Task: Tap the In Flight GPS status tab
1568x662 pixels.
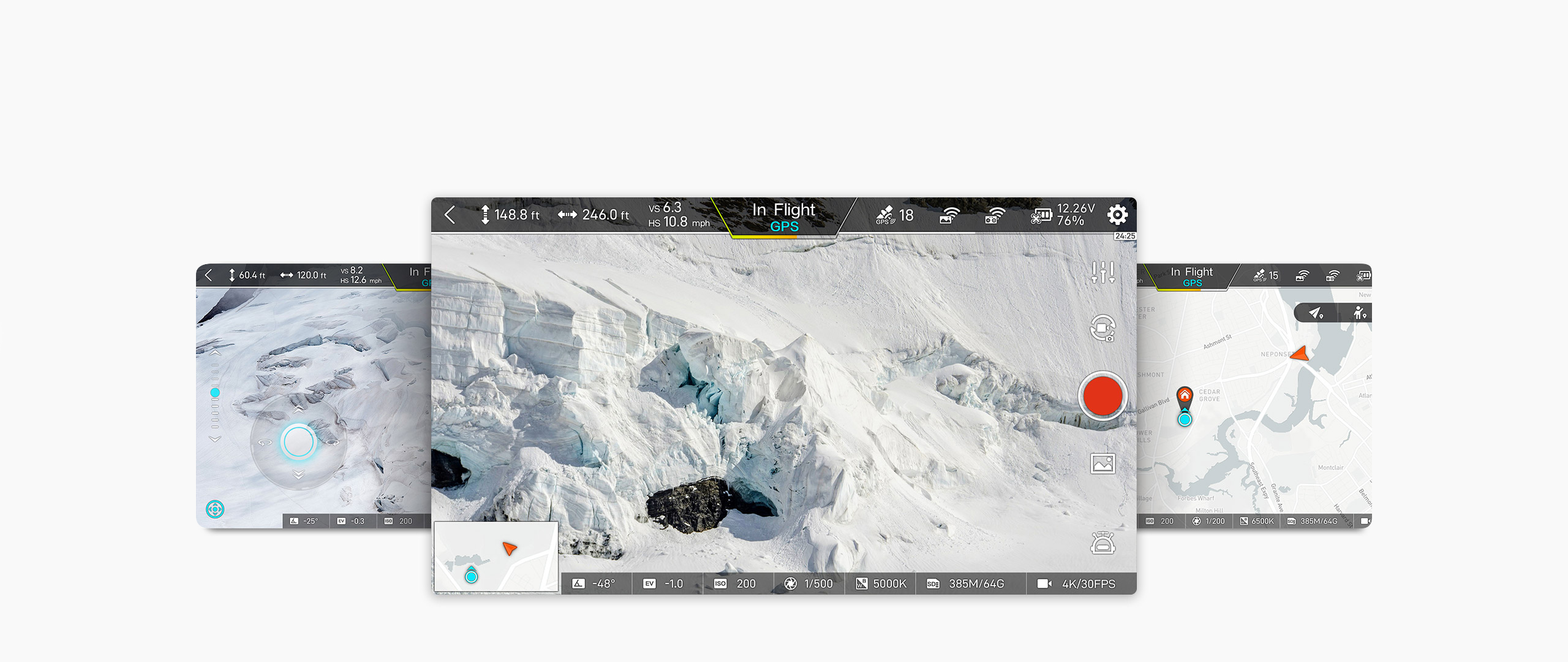Action: 783,218
